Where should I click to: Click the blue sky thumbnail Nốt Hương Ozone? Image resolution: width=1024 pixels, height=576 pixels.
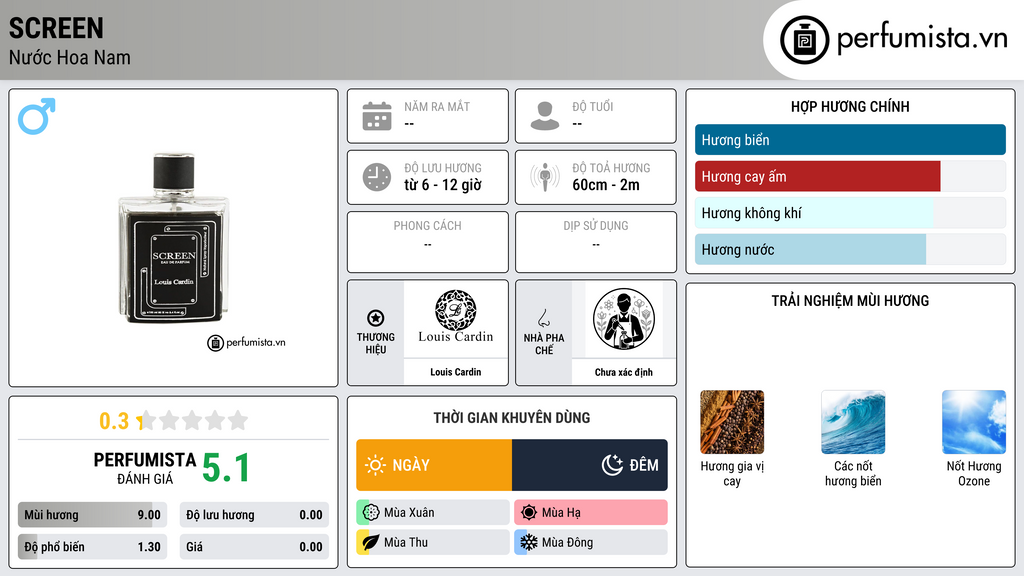click(x=974, y=422)
